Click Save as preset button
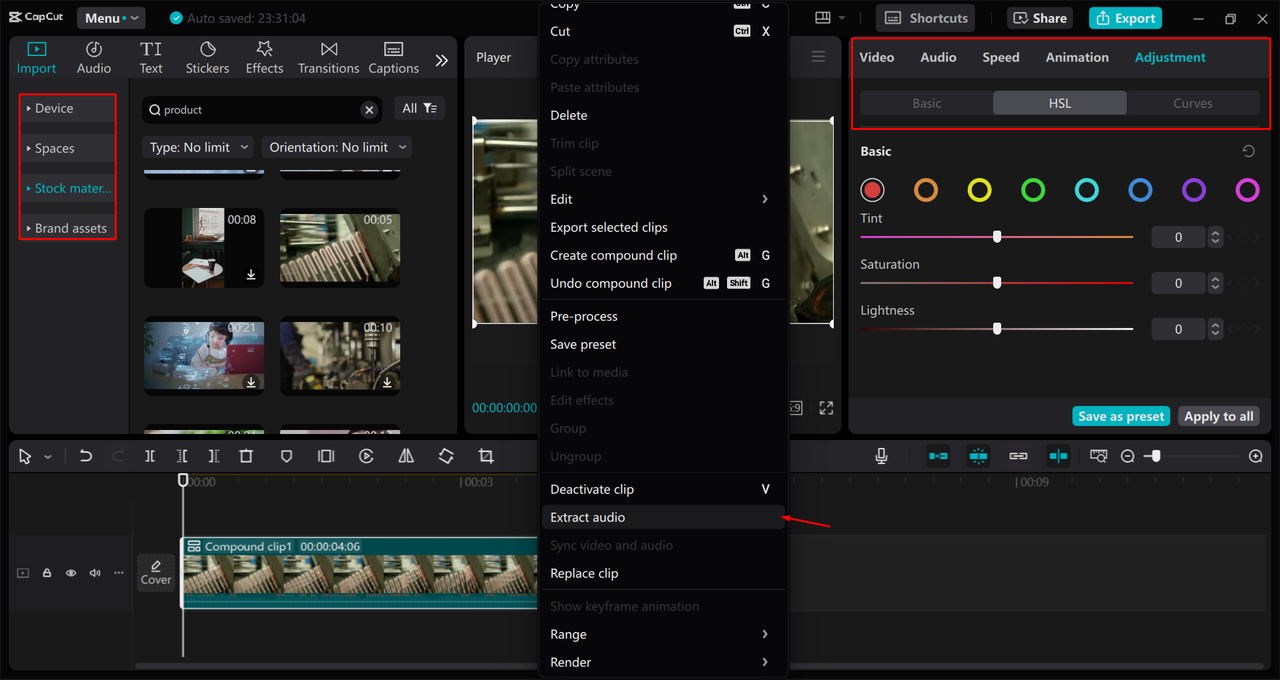 point(1121,416)
